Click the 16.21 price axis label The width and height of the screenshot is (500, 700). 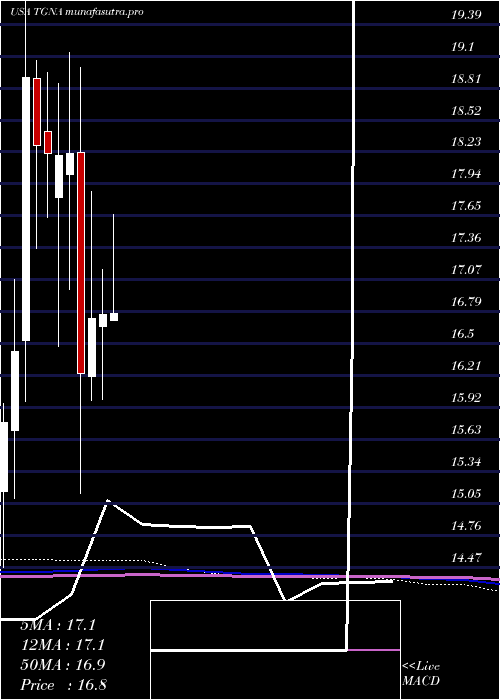pos(466,366)
